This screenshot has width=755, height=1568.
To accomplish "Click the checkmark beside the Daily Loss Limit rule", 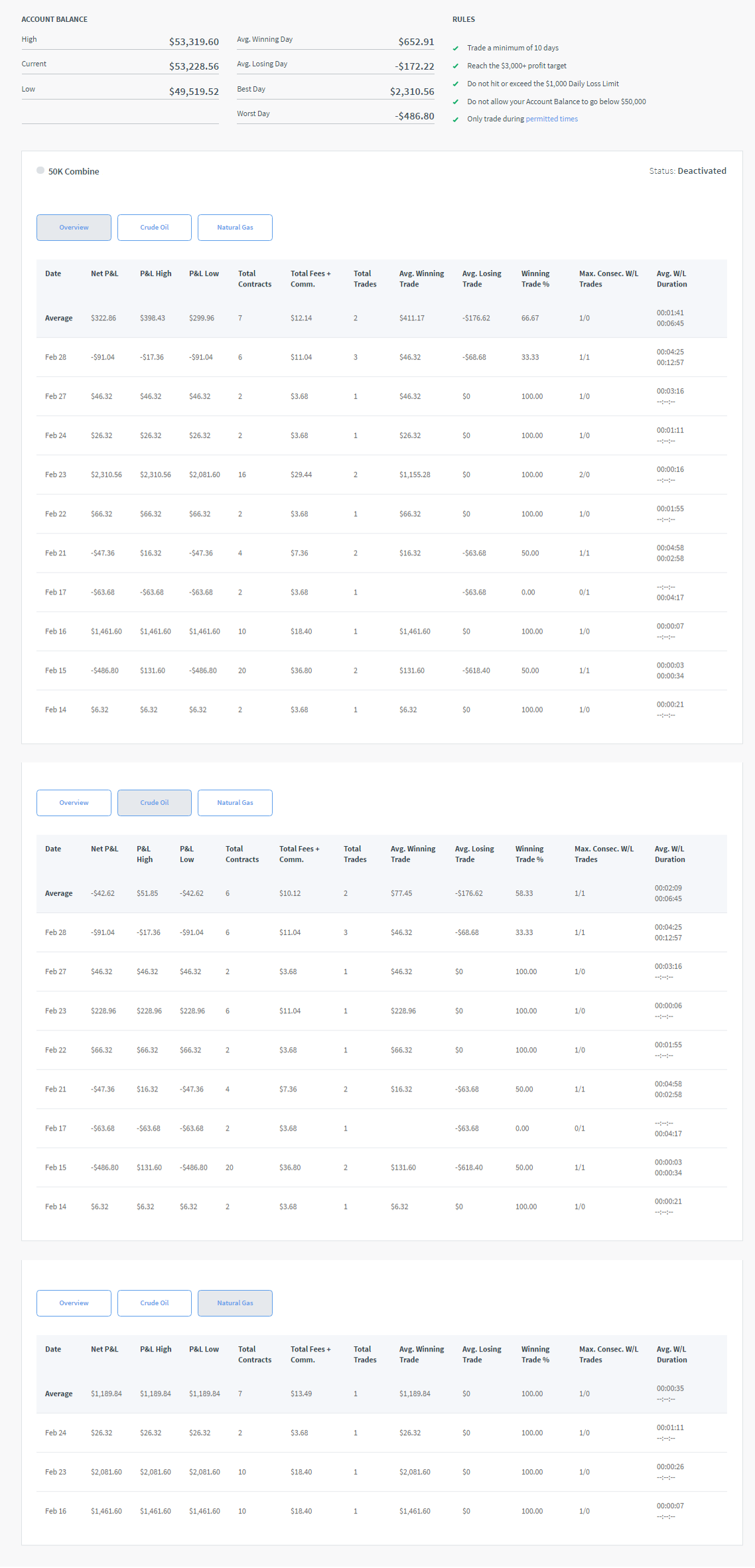I will 456,84.
